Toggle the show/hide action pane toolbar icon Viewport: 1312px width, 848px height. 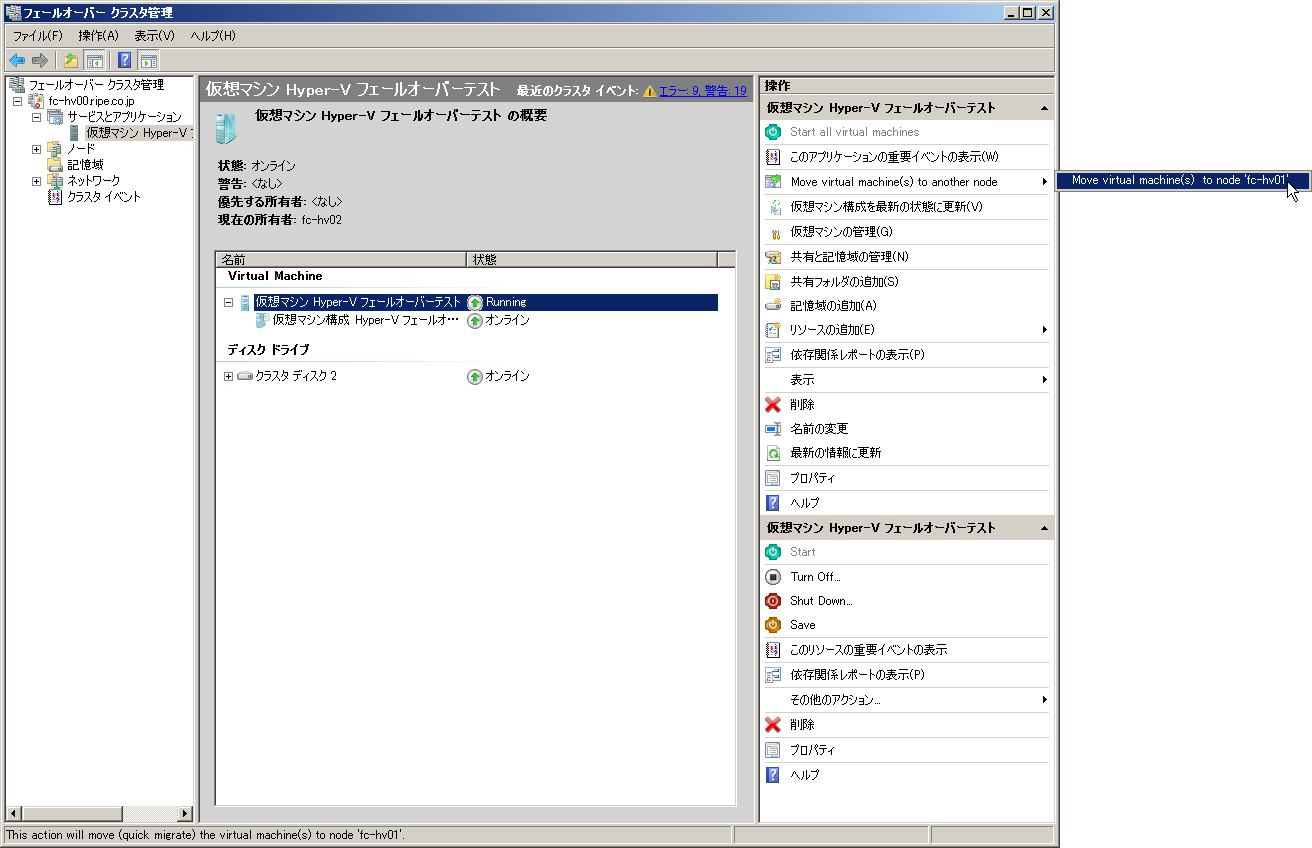[149, 60]
